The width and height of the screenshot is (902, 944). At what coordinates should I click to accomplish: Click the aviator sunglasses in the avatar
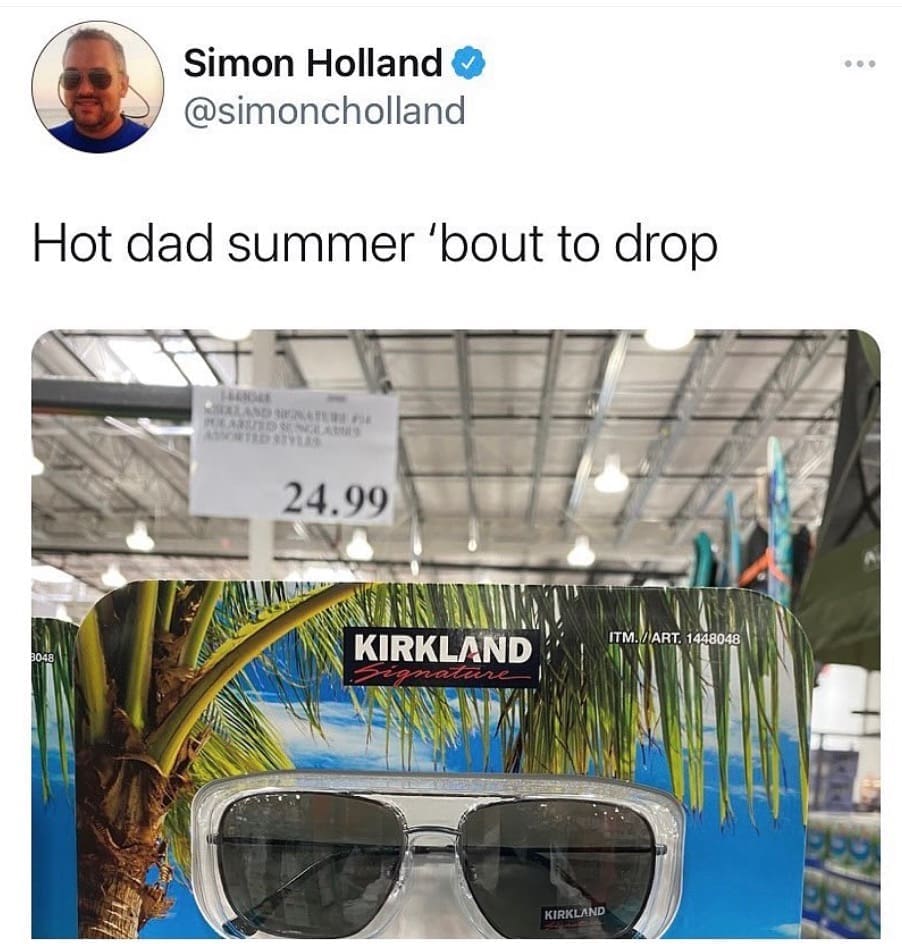point(87,78)
